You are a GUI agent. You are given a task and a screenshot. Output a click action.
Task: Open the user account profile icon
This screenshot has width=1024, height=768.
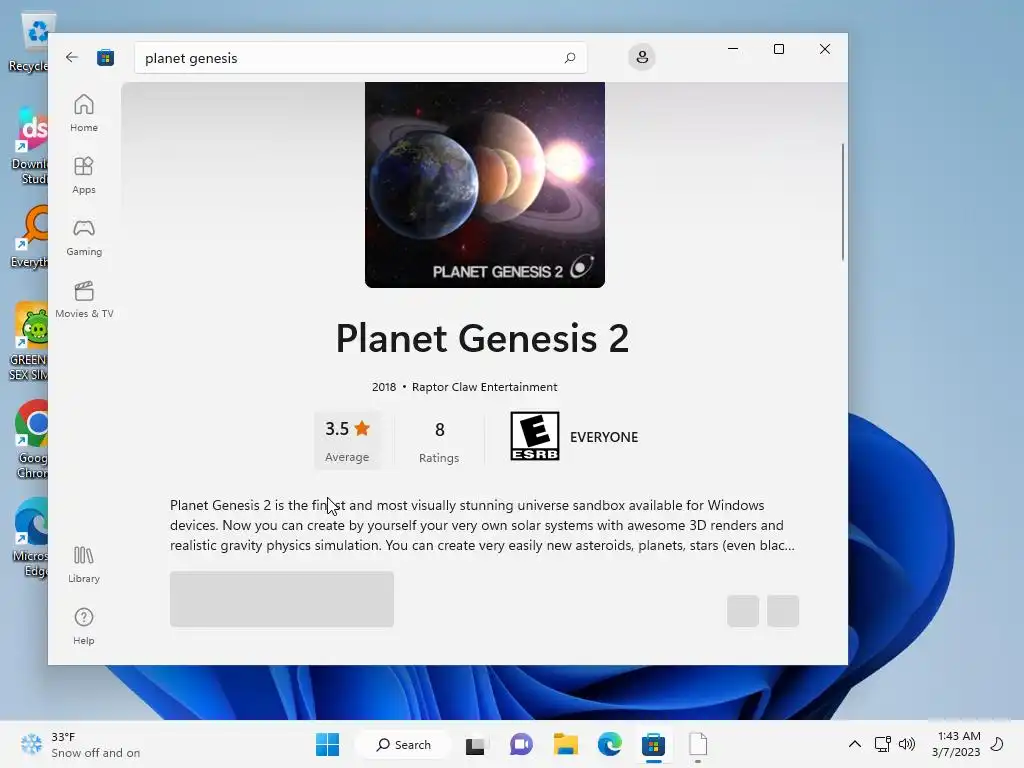click(x=642, y=57)
